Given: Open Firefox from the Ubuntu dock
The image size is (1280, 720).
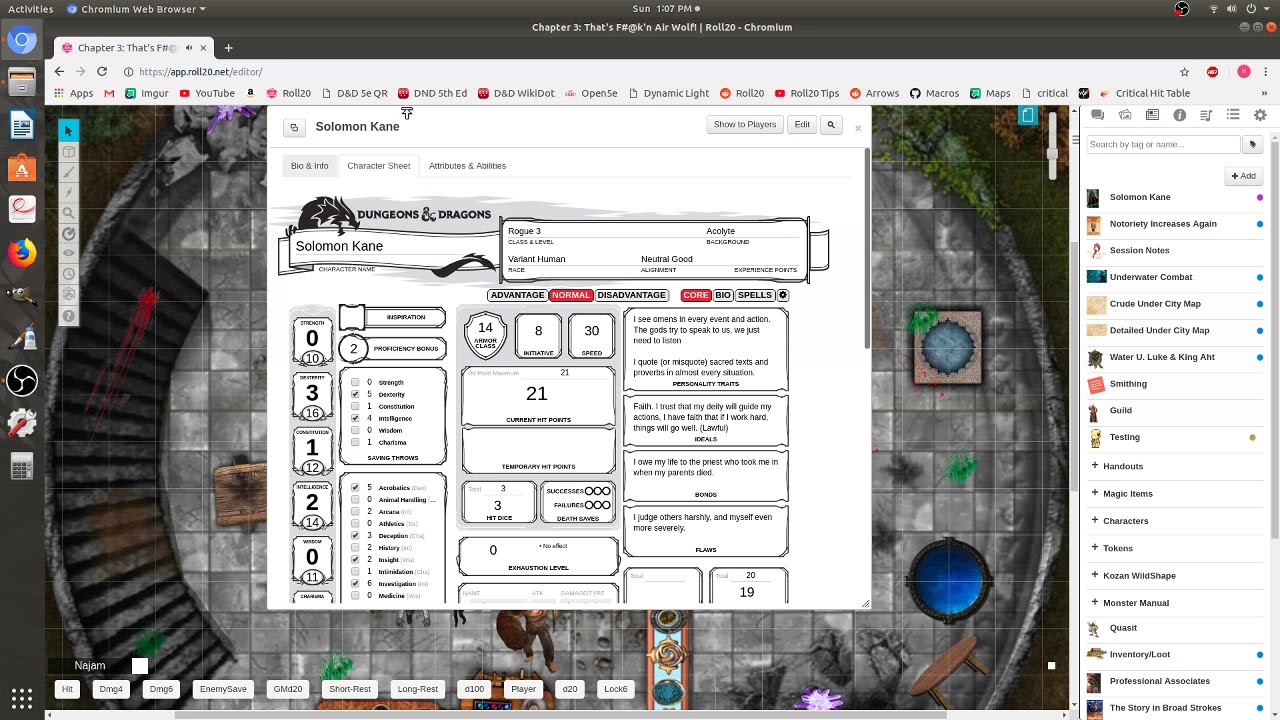Looking at the screenshot, I should (22, 253).
